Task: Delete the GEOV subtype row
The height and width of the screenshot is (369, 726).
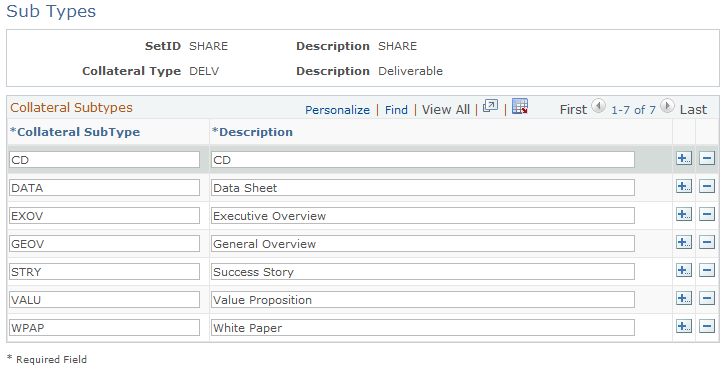Action: point(707,243)
